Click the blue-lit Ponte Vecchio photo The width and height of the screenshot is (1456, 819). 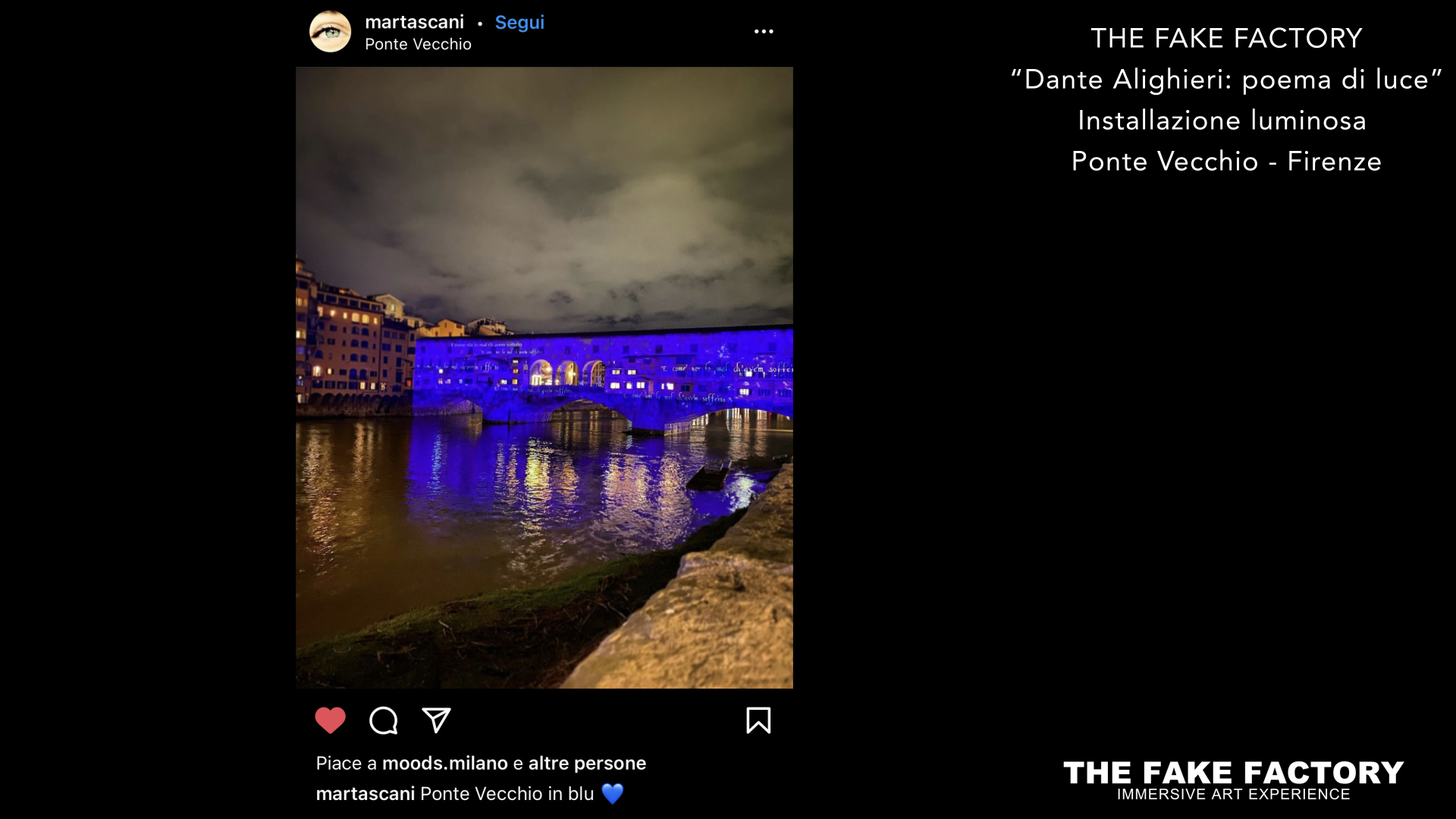[x=544, y=378]
